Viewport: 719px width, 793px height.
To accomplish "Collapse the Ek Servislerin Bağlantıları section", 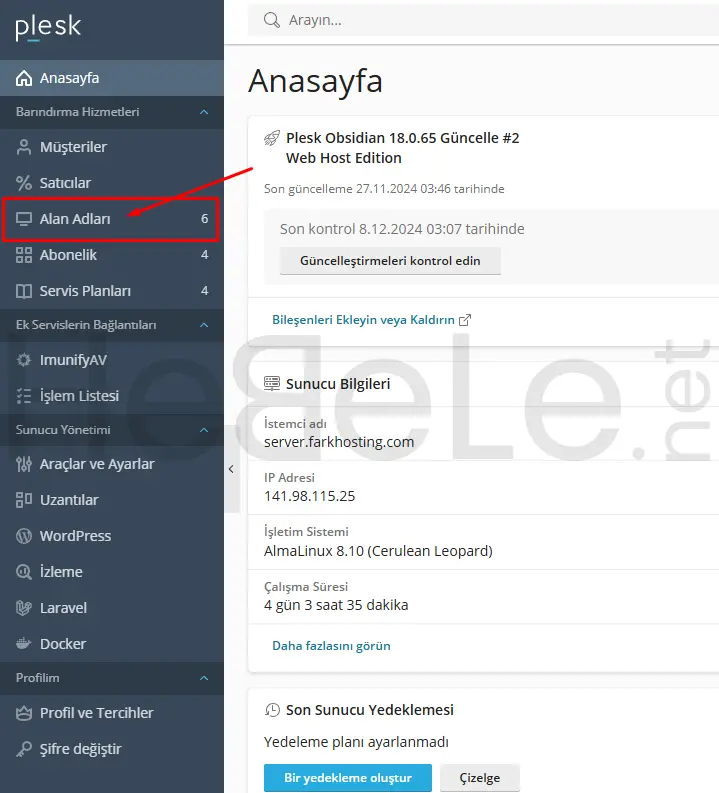I will point(204,325).
